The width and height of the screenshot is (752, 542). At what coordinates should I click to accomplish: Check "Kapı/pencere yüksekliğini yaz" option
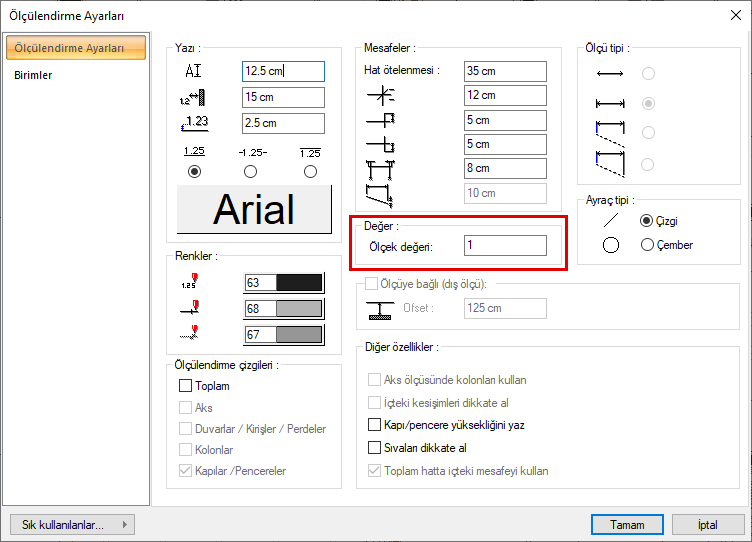(375, 425)
